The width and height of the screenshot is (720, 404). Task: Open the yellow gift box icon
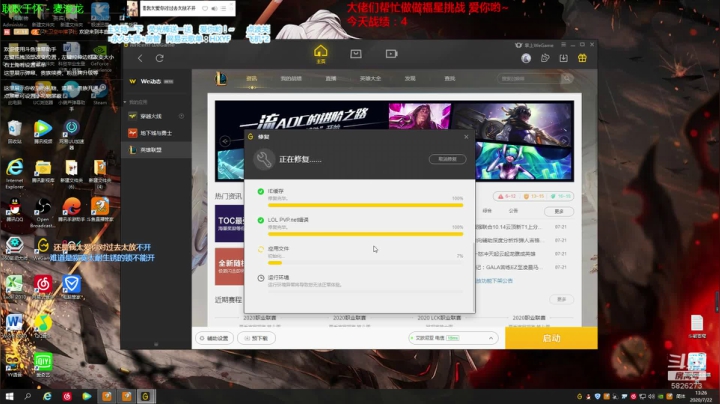(582, 58)
